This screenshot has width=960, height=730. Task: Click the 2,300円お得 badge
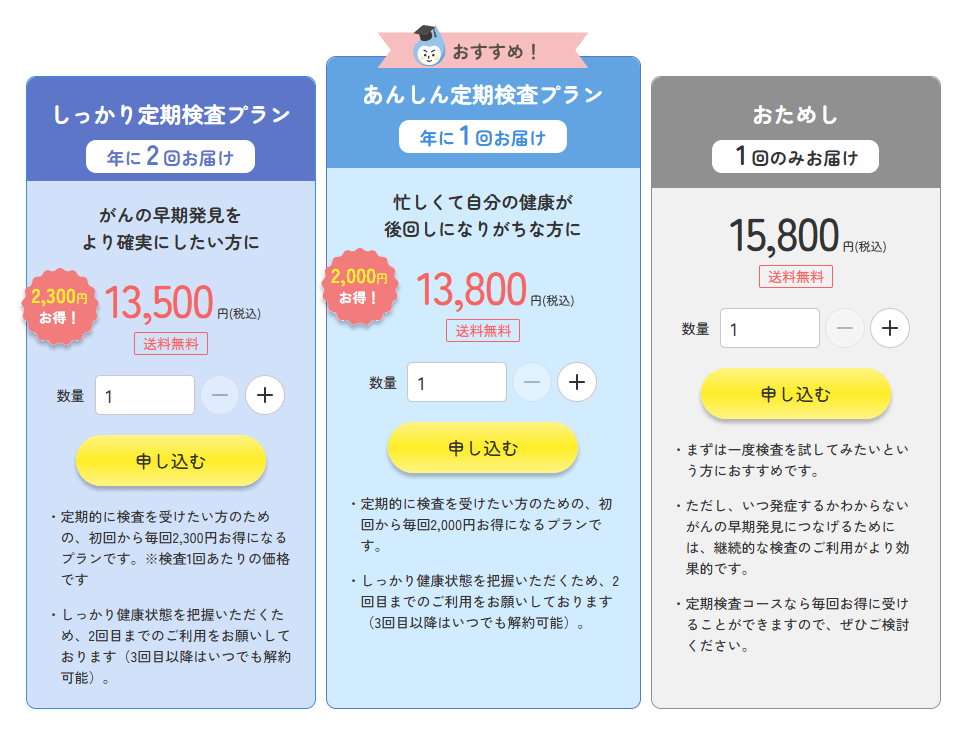point(59,306)
